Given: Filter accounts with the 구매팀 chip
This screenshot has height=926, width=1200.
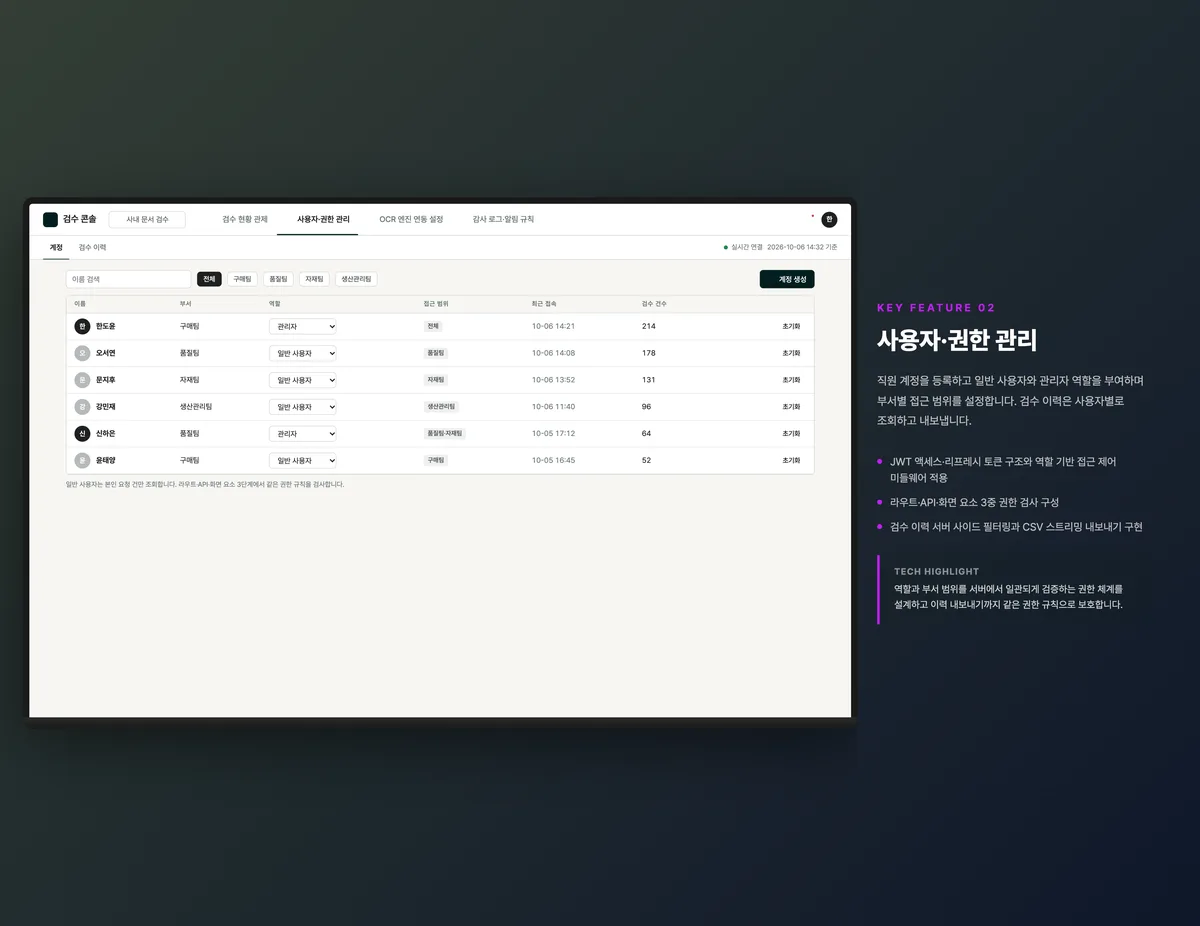Looking at the screenshot, I should (242, 279).
